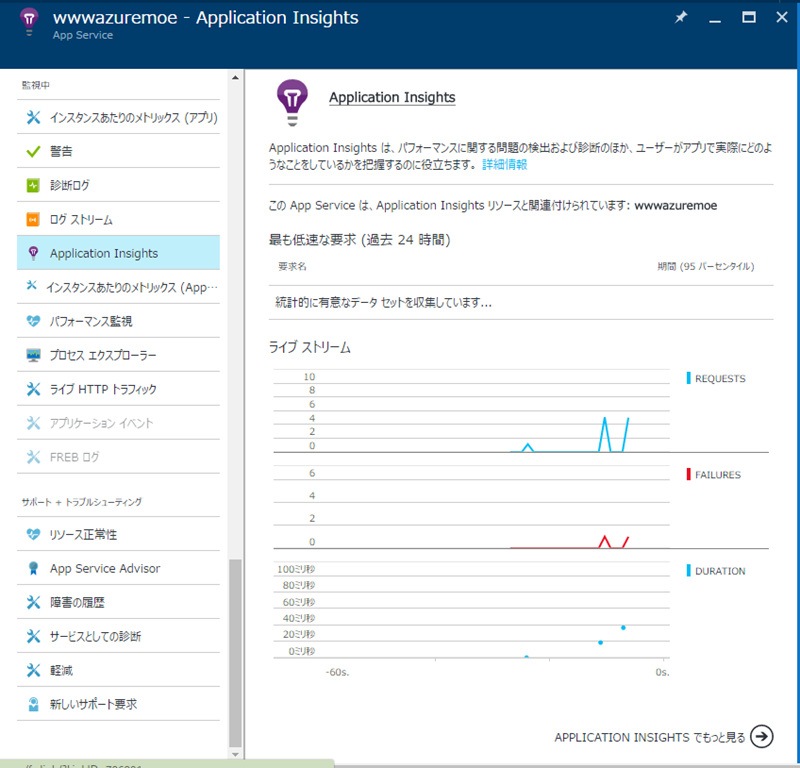Click the DURATION blue legend swatch

pyautogui.click(x=689, y=571)
